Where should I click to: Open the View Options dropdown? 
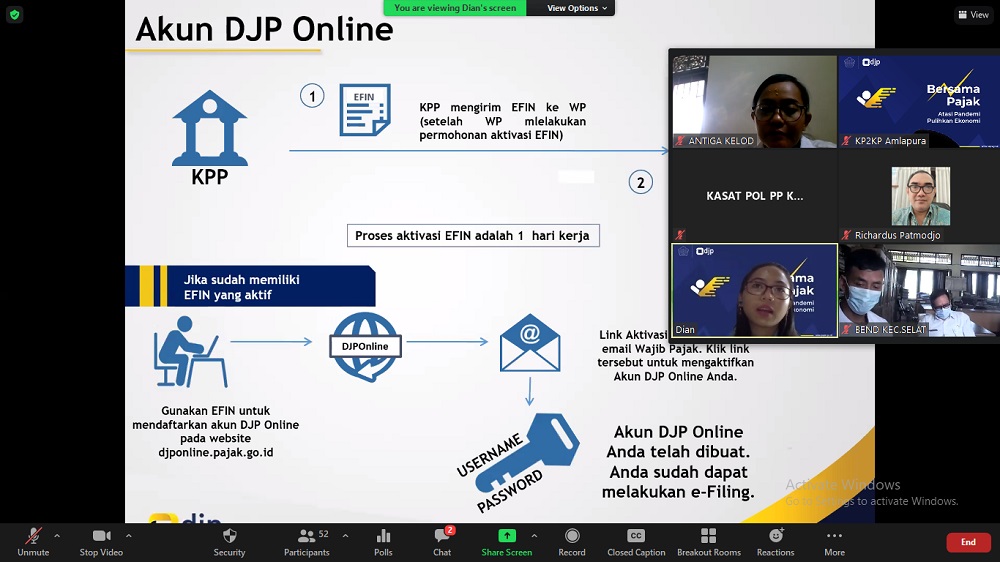[577, 8]
